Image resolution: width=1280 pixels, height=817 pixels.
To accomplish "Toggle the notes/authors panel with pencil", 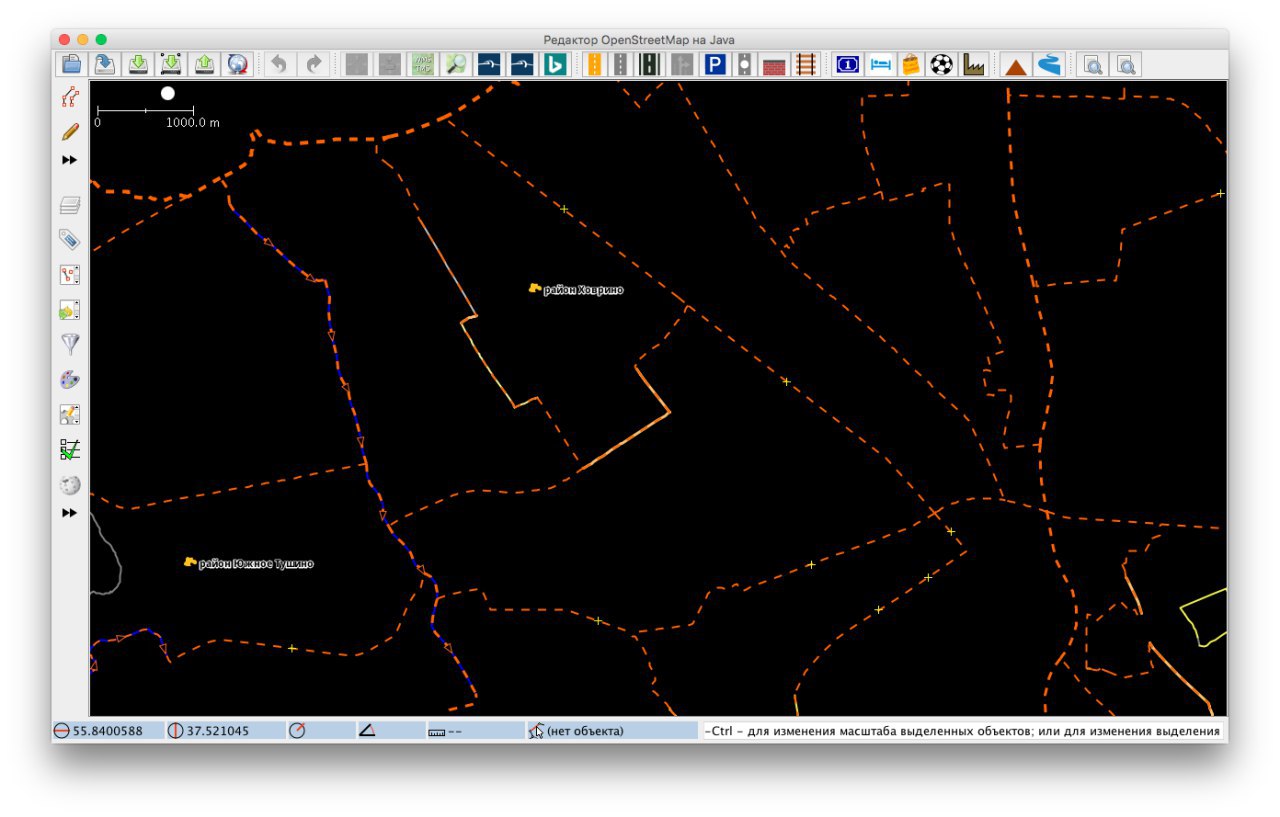I will pos(69,414).
